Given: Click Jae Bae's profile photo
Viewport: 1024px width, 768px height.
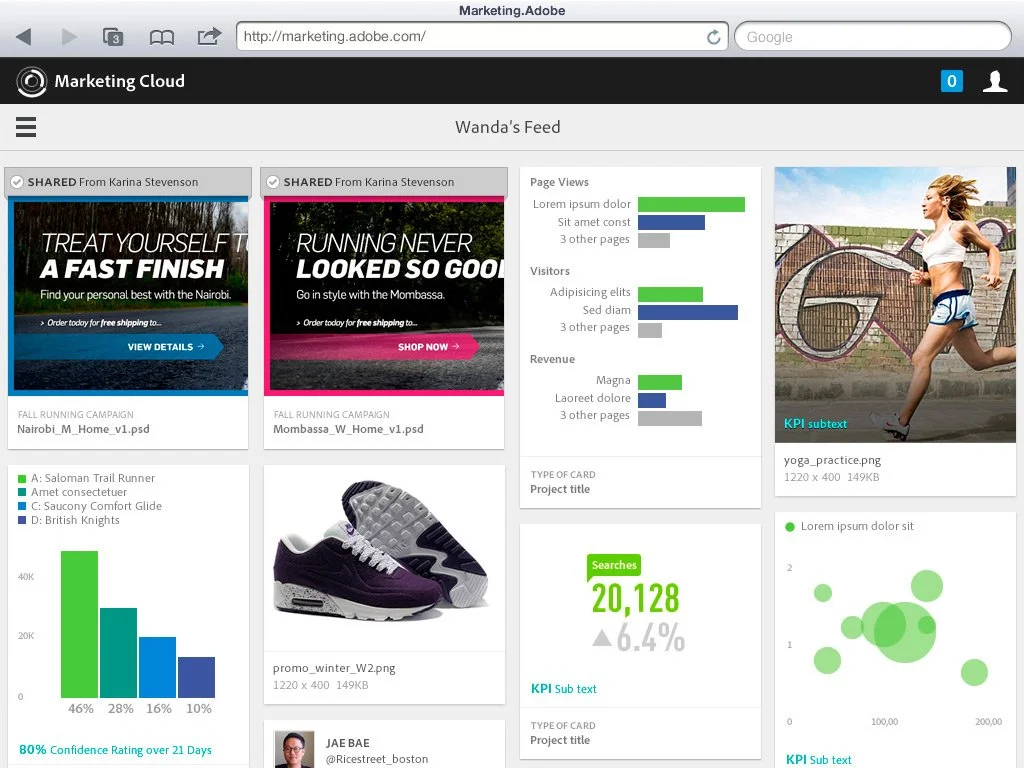Looking at the screenshot, I should (294, 749).
